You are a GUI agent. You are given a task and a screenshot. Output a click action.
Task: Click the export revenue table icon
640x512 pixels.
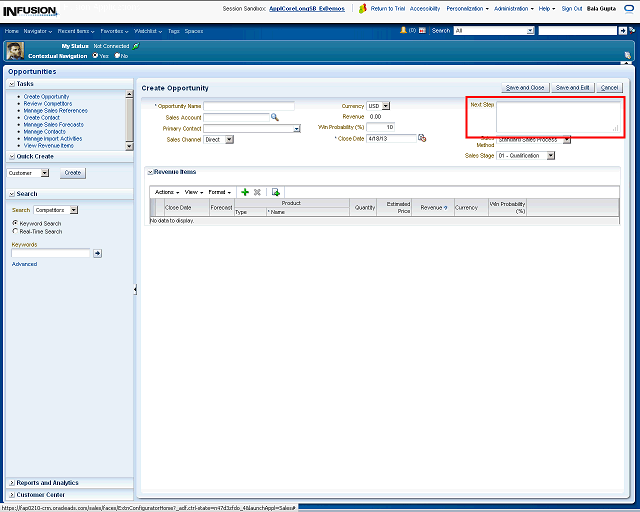pyautogui.click(x=276, y=191)
